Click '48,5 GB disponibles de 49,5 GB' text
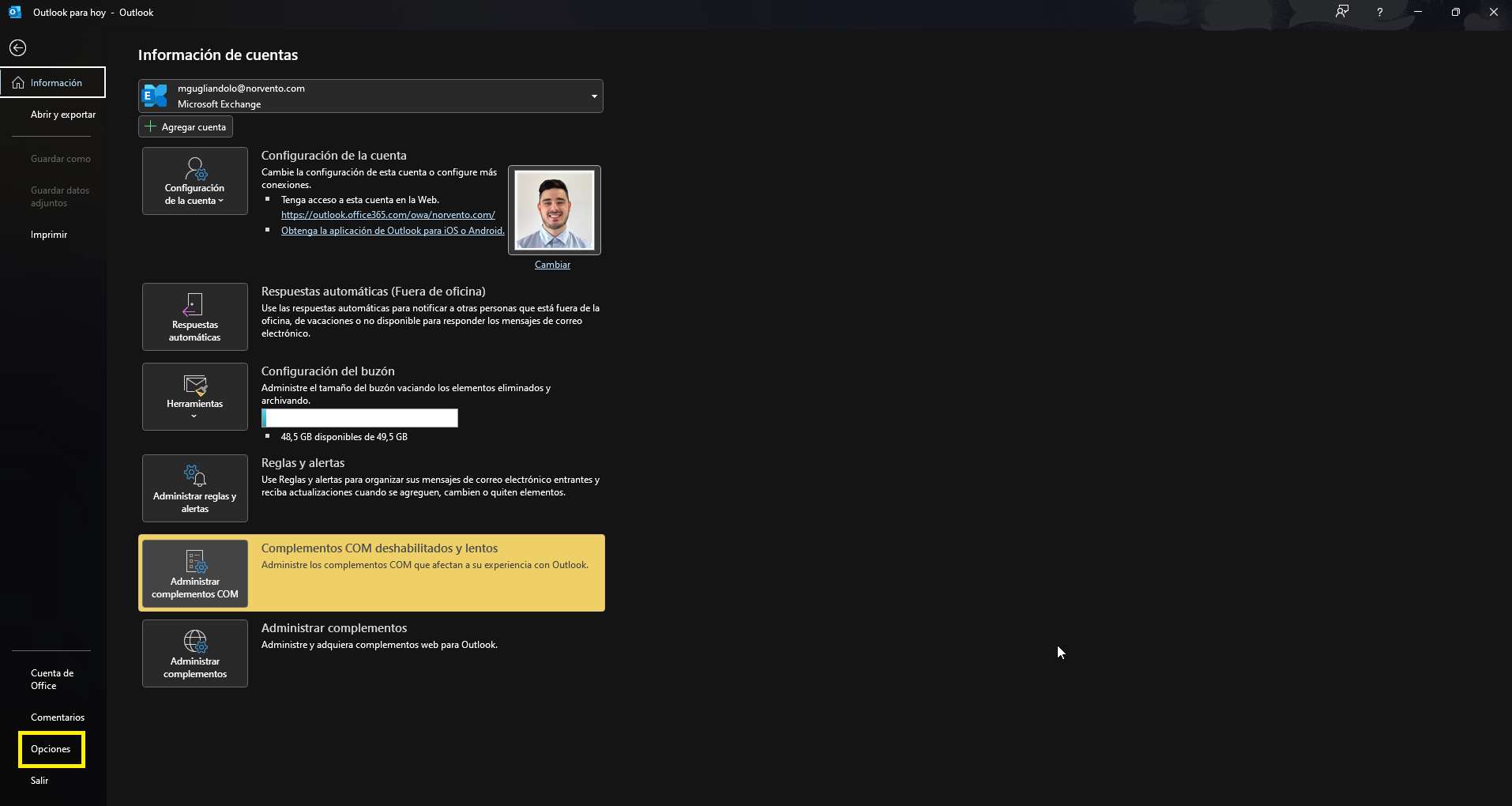This screenshot has width=1512, height=806. pos(344,437)
